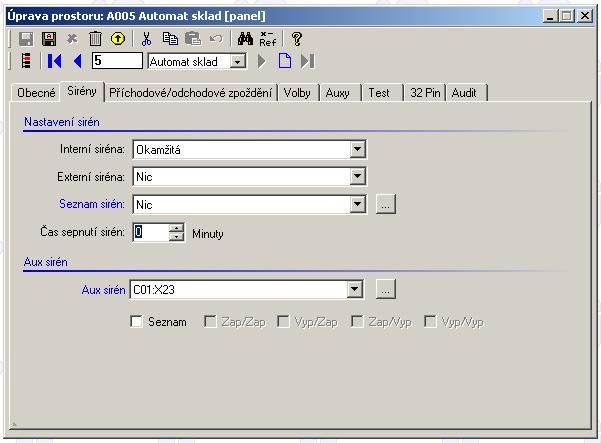Click the browse button beside Aux sirén
Viewport: 601px width, 443px height.
386,290
